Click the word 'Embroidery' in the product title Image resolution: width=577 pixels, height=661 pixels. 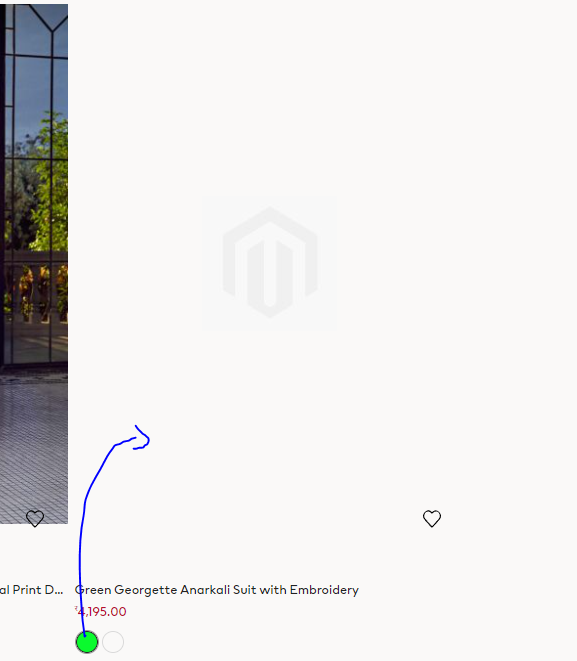click(324, 590)
